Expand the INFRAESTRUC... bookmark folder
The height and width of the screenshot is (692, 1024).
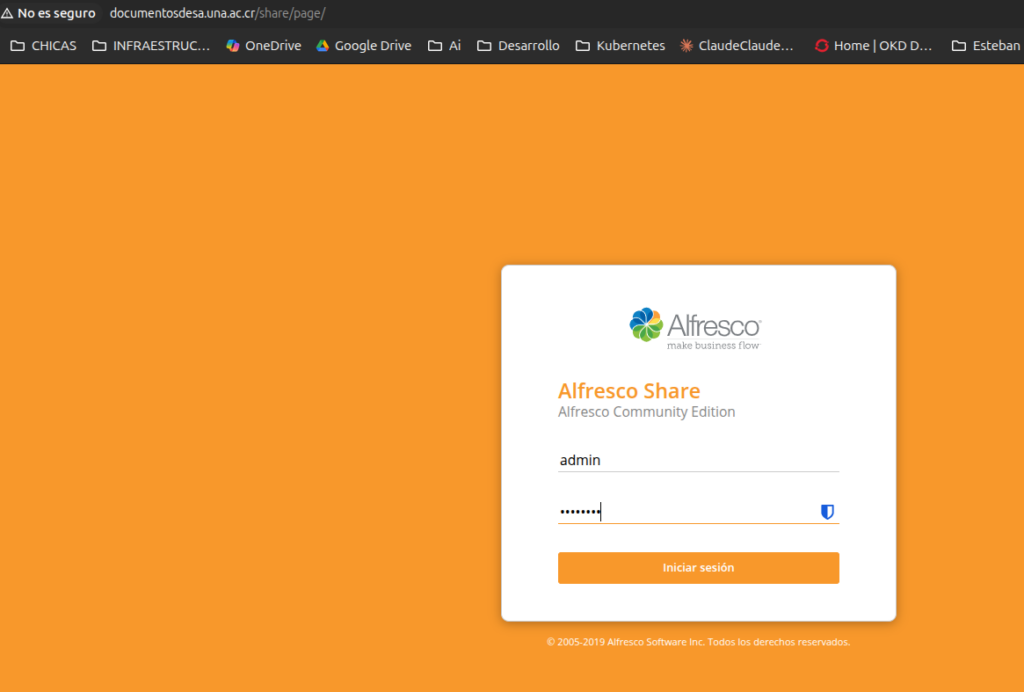point(151,45)
